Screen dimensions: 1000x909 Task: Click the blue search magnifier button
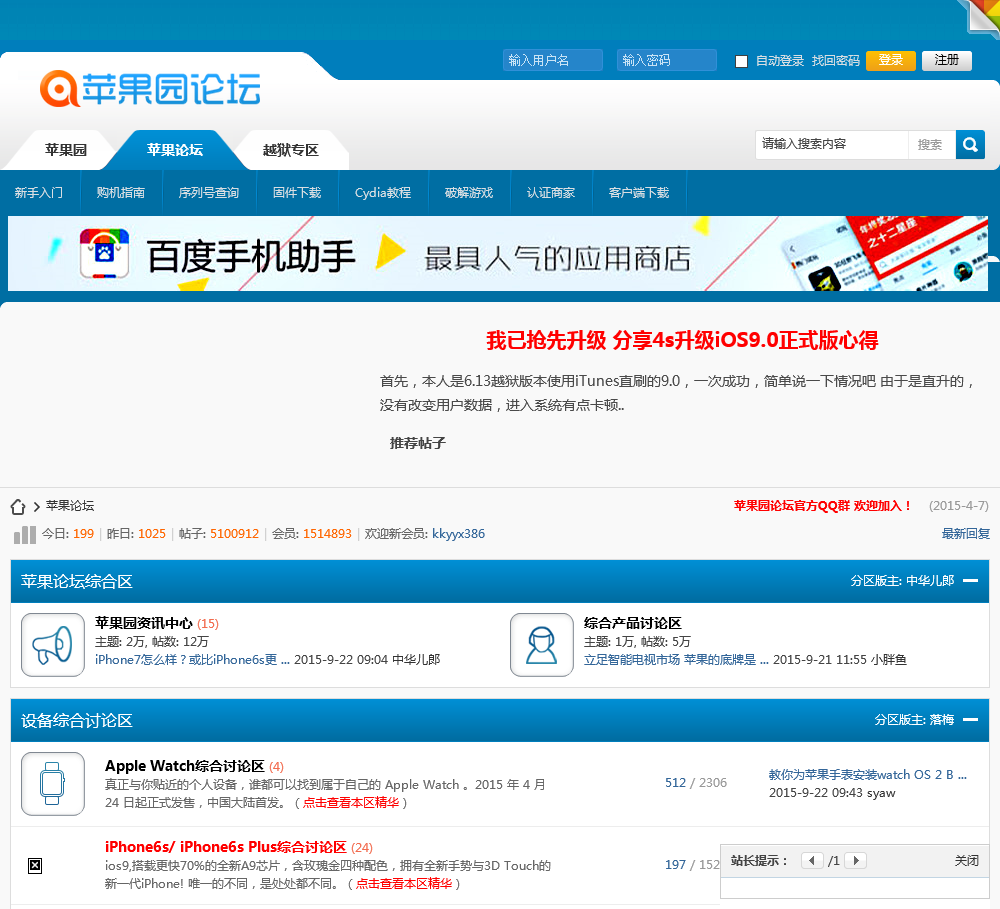[x=970, y=145]
